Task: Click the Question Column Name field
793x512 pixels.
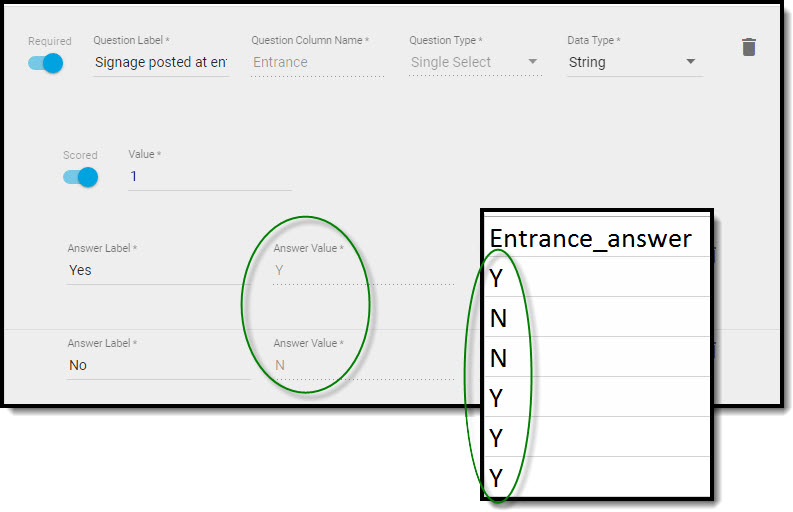Action: (318, 62)
